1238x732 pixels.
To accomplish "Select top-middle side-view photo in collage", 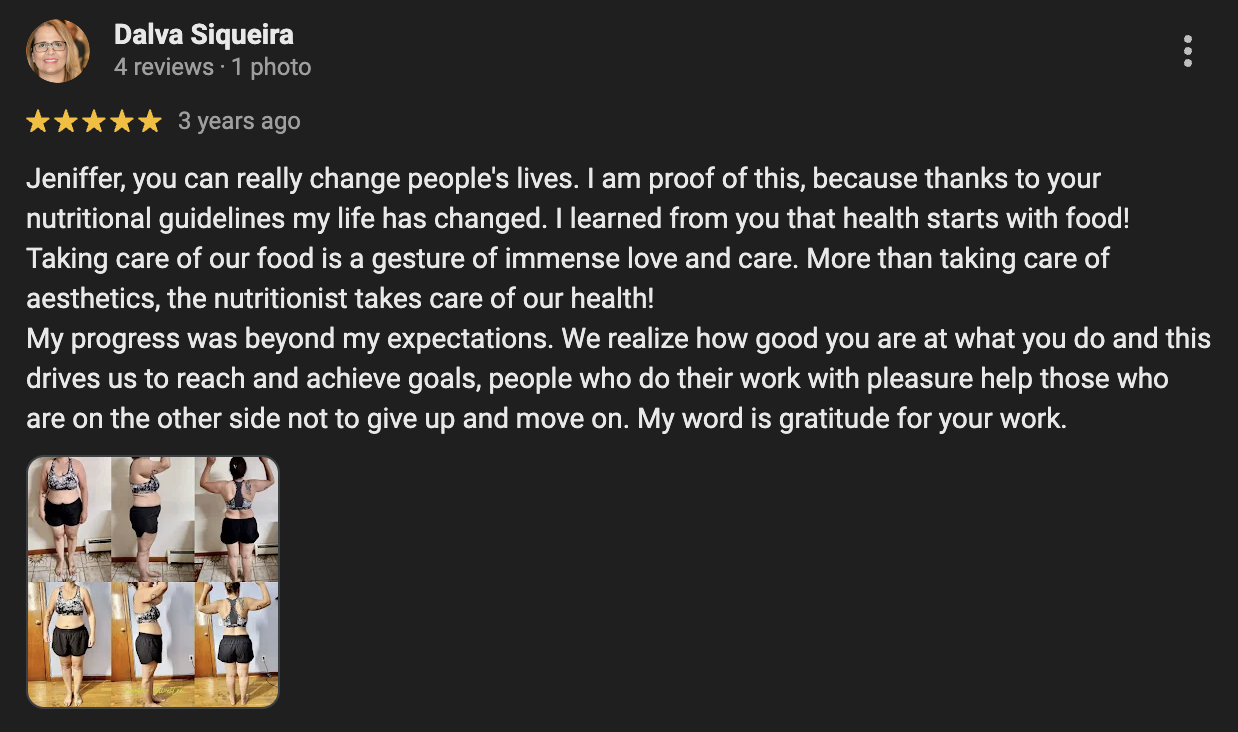I will 151,518.
